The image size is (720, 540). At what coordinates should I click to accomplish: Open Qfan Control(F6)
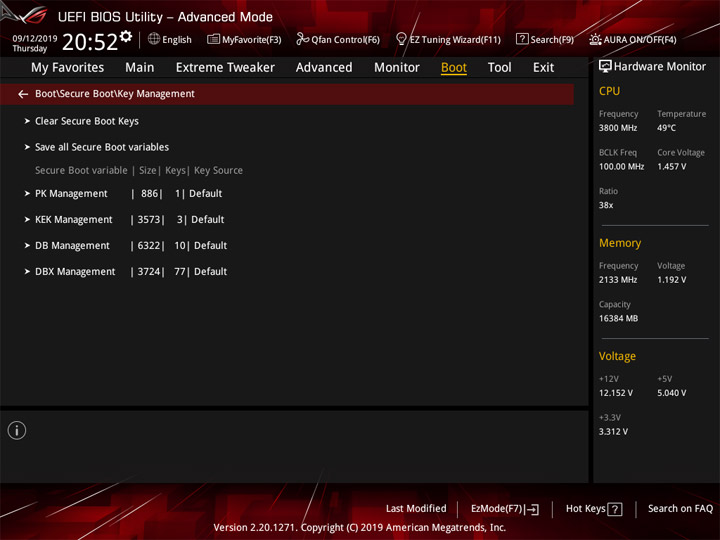point(345,39)
